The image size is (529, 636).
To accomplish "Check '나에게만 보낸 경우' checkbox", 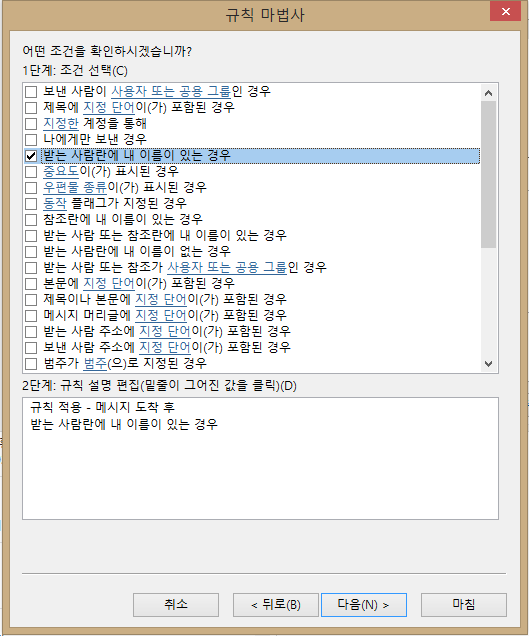I will (x=31, y=140).
